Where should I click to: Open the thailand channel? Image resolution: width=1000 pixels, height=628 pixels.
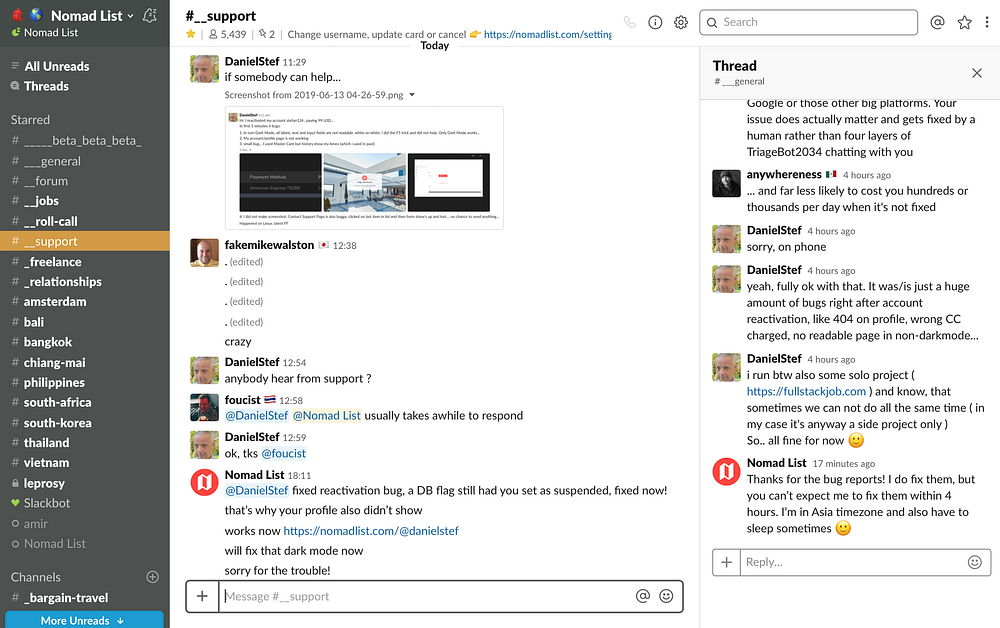(85, 442)
